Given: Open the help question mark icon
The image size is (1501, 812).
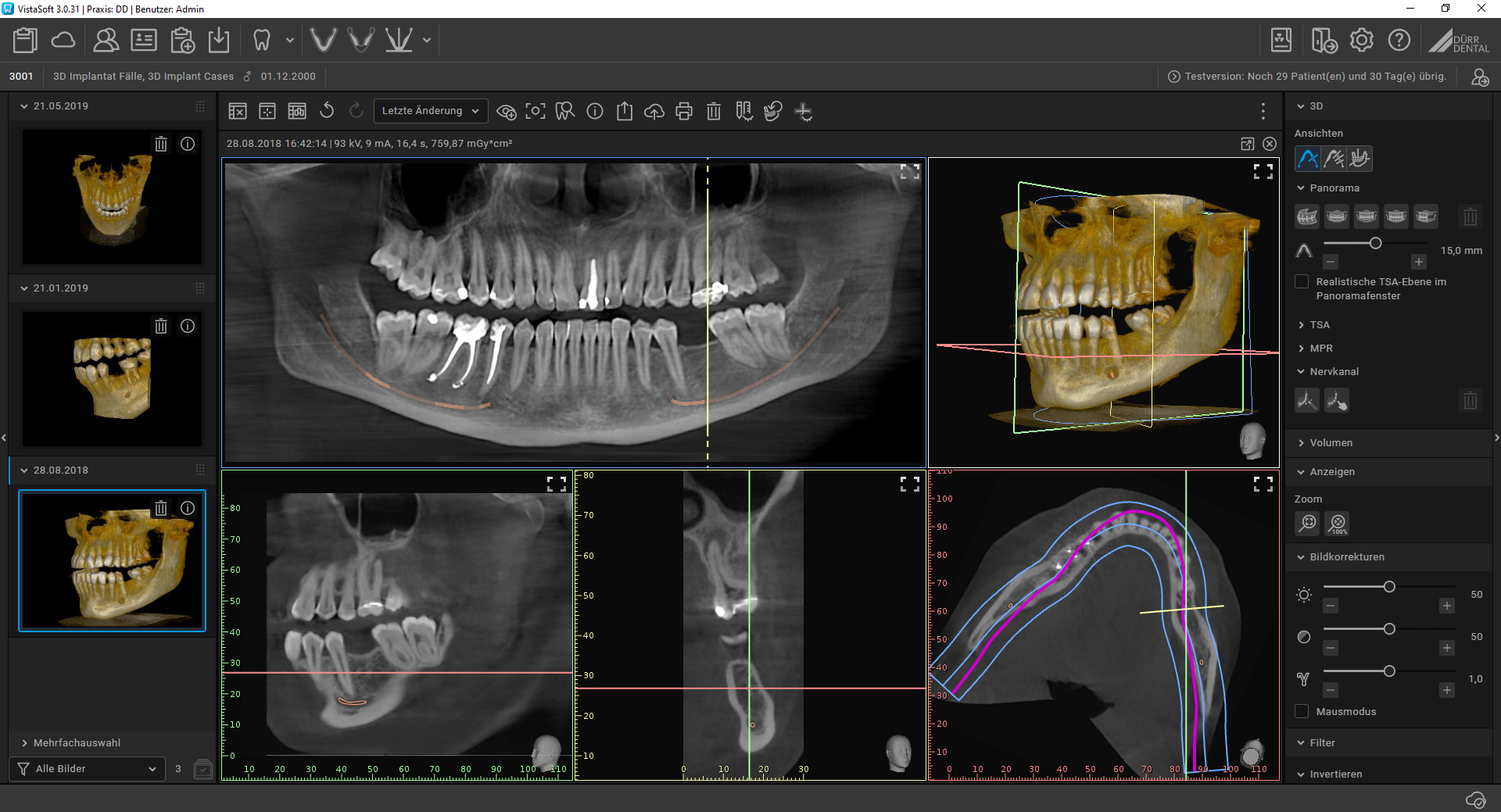Looking at the screenshot, I should pos(1399,40).
